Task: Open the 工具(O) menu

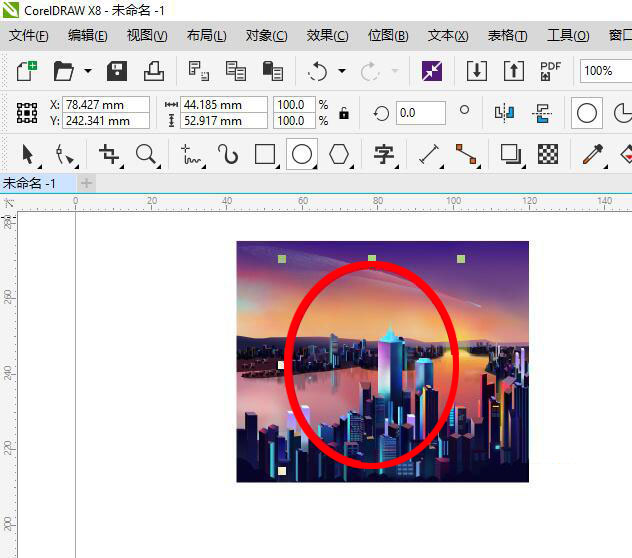Action: click(x=568, y=35)
